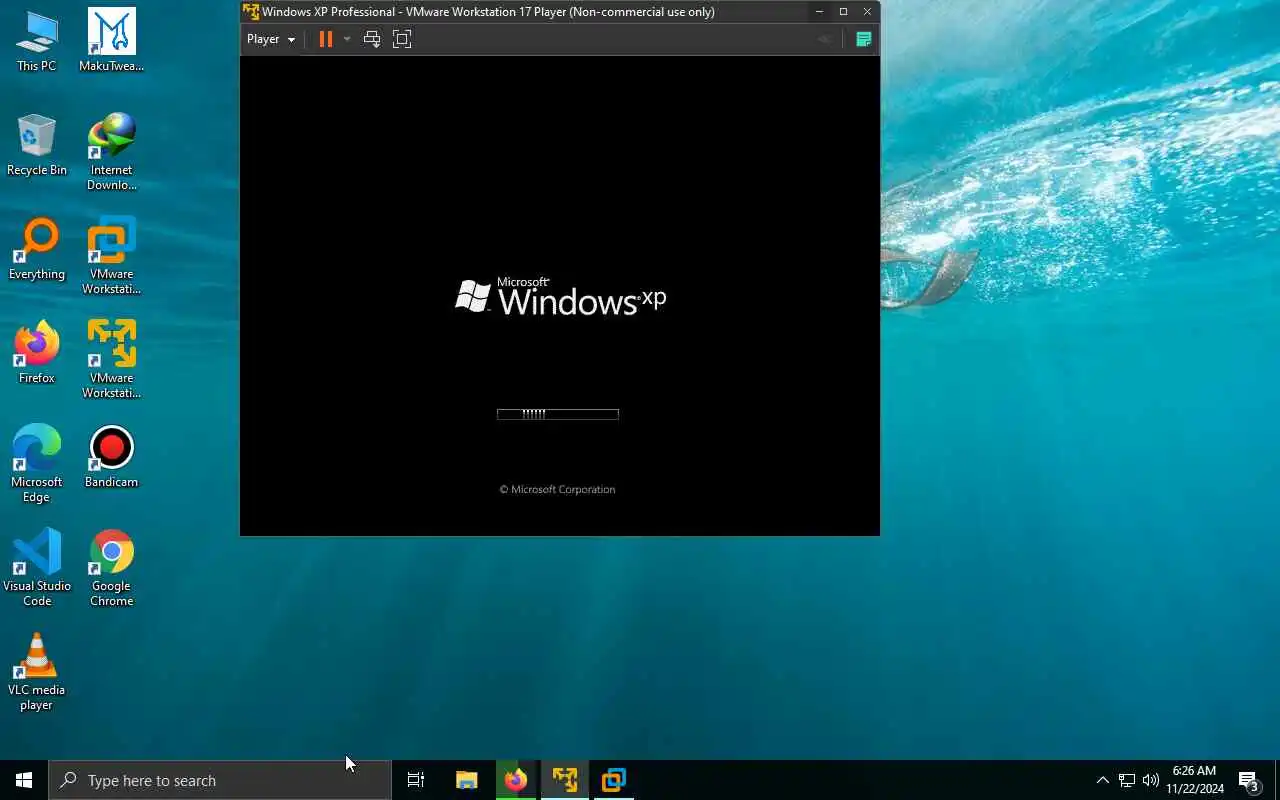Select the blue VMware Workstation desktop shortcut

[111, 256]
